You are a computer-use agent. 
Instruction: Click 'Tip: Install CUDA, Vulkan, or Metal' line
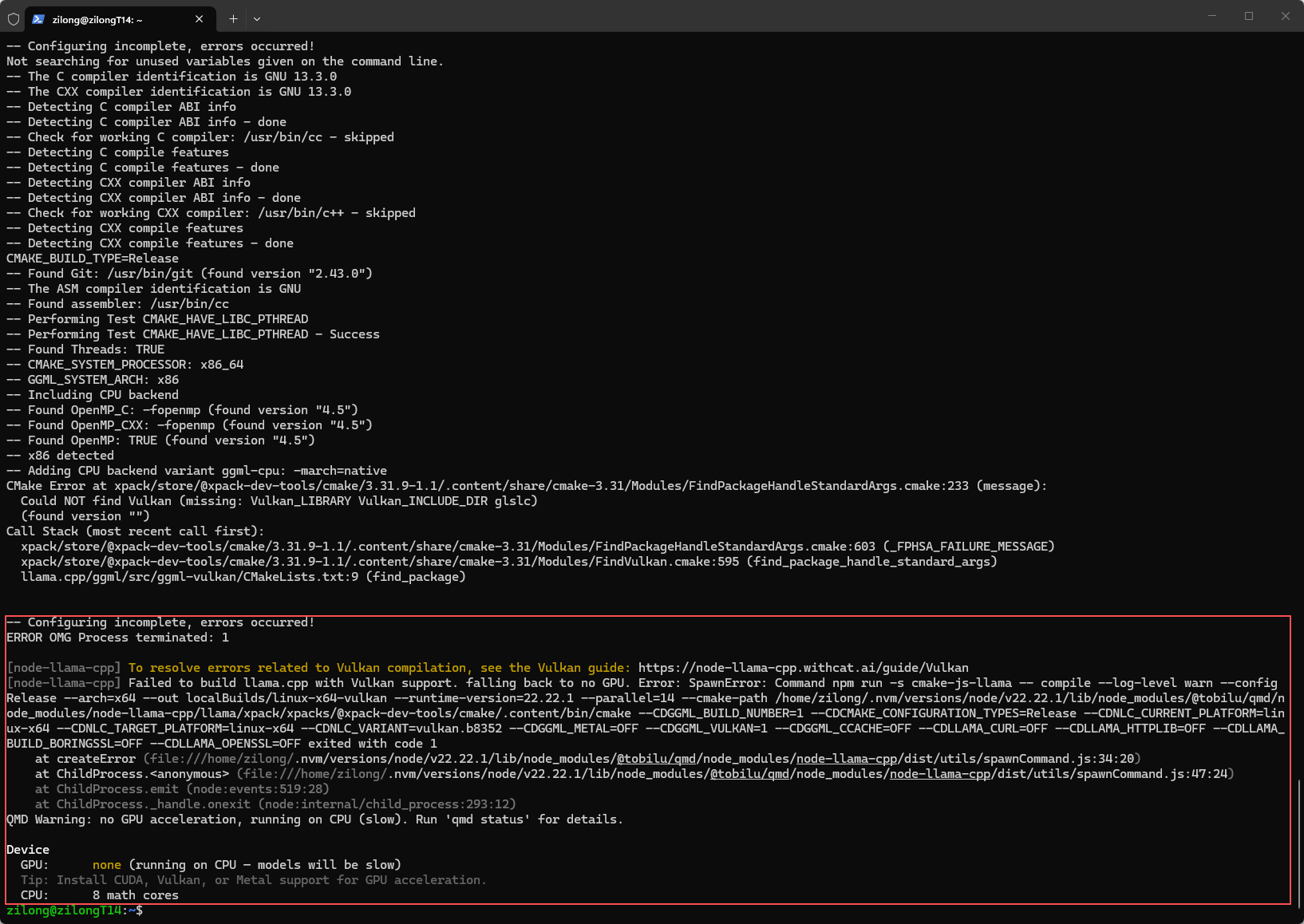pyautogui.click(x=254, y=880)
